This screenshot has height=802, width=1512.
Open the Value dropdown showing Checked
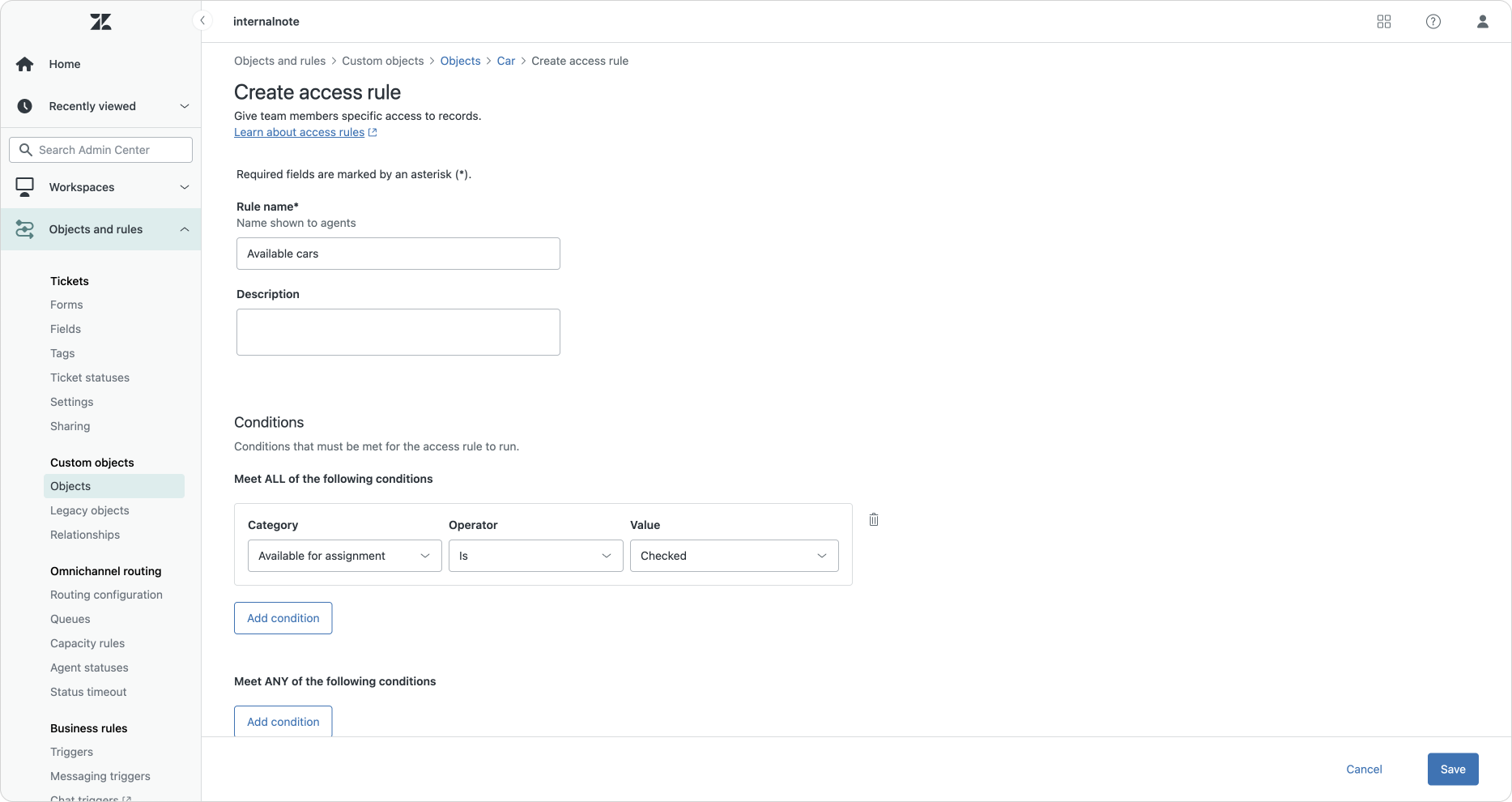pyautogui.click(x=734, y=556)
